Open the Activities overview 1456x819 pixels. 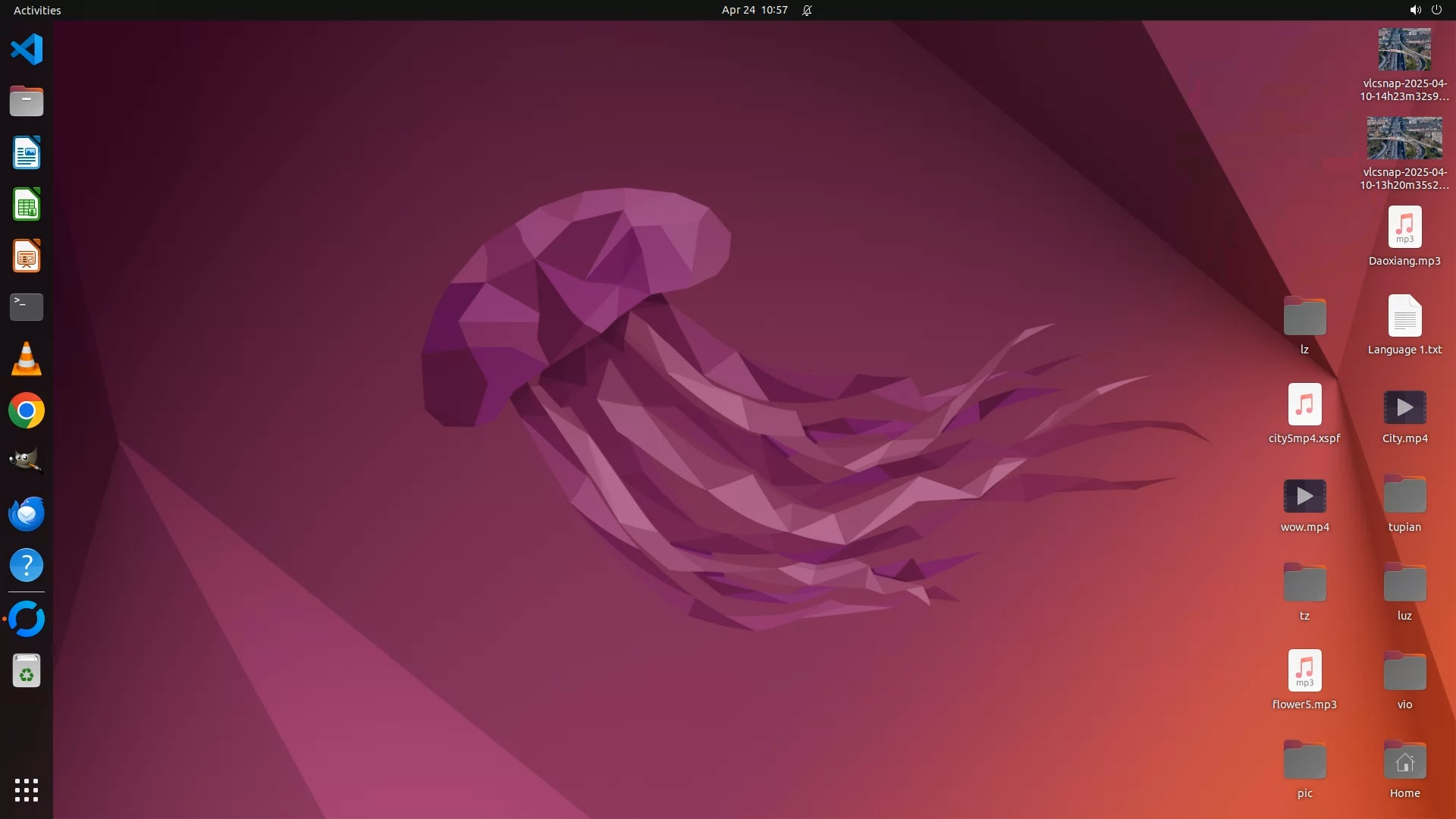click(37, 10)
